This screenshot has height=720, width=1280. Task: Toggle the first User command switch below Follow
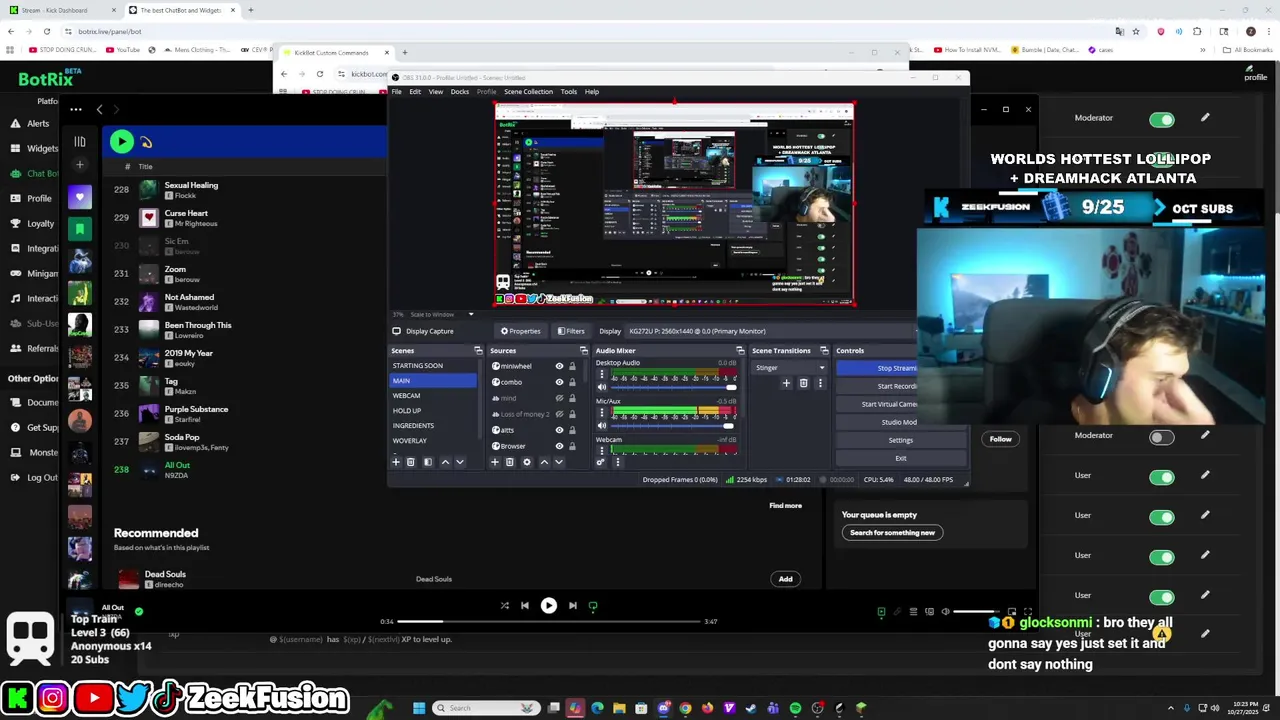[x=1161, y=477]
